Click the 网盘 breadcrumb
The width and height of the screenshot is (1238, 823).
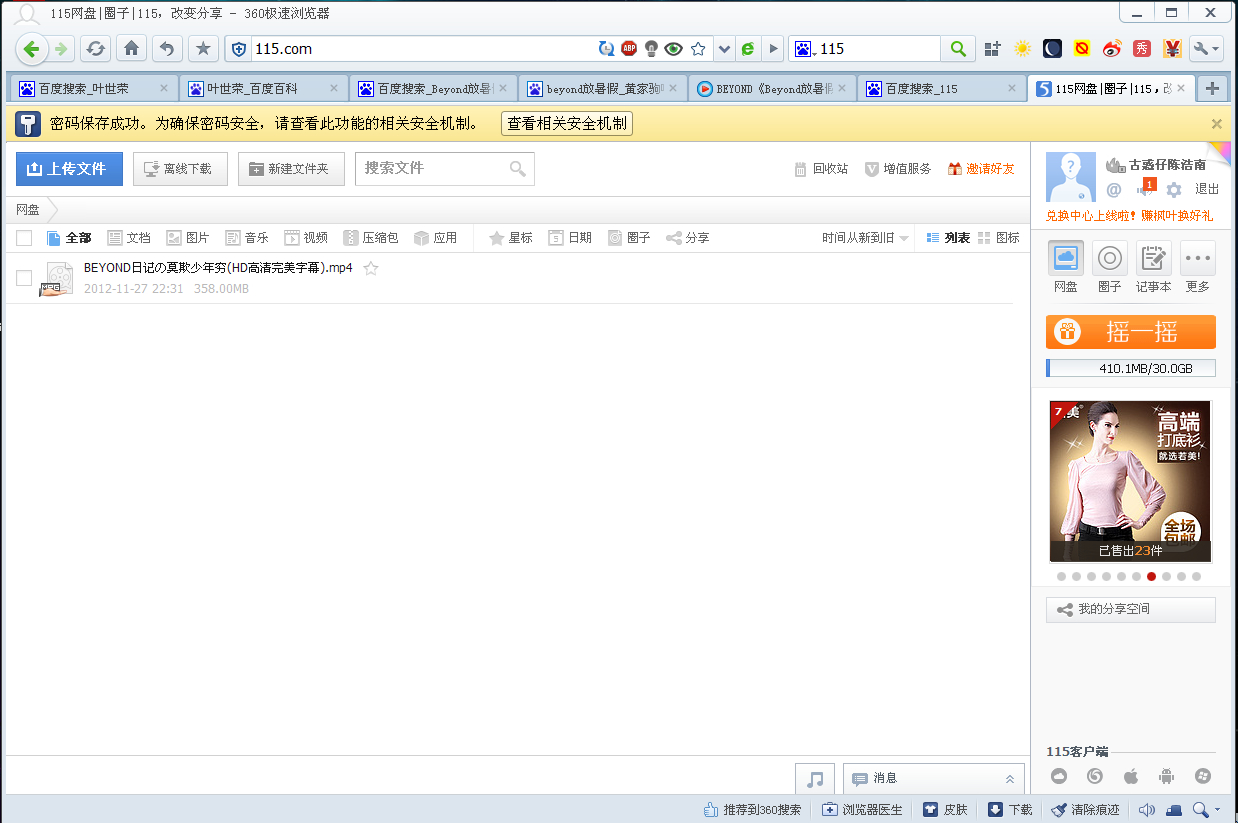point(28,210)
